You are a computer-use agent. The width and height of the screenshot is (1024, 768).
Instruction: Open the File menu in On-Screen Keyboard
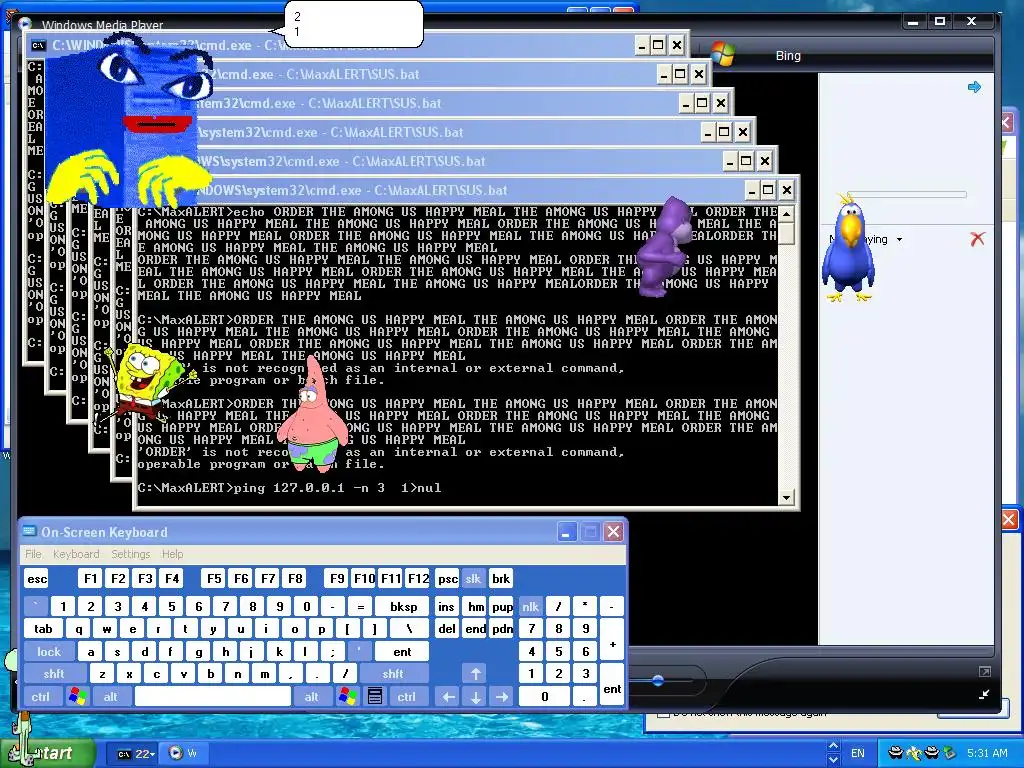(x=33, y=554)
